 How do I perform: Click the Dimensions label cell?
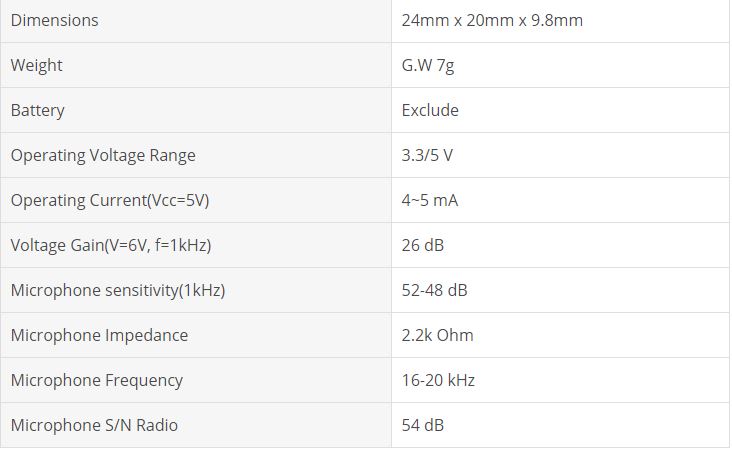55,20
